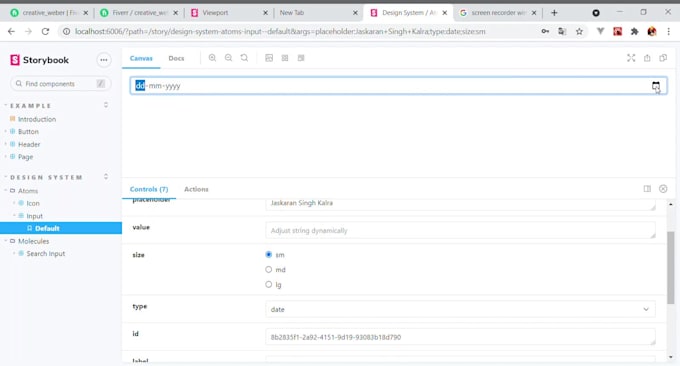Click the translate icon in address bar
The width and height of the screenshot is (680, 366).
pos(562,31)
